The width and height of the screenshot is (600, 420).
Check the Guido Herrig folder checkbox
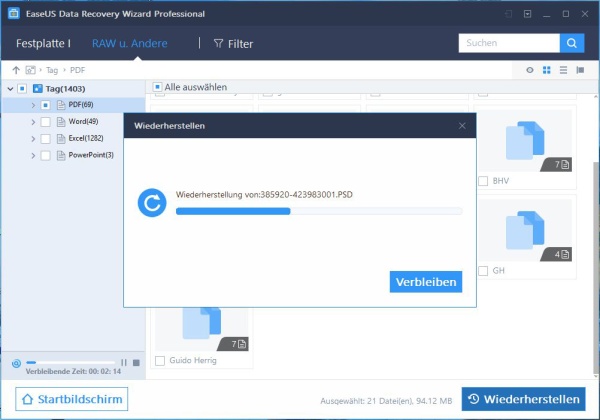[x=160, y=361]
